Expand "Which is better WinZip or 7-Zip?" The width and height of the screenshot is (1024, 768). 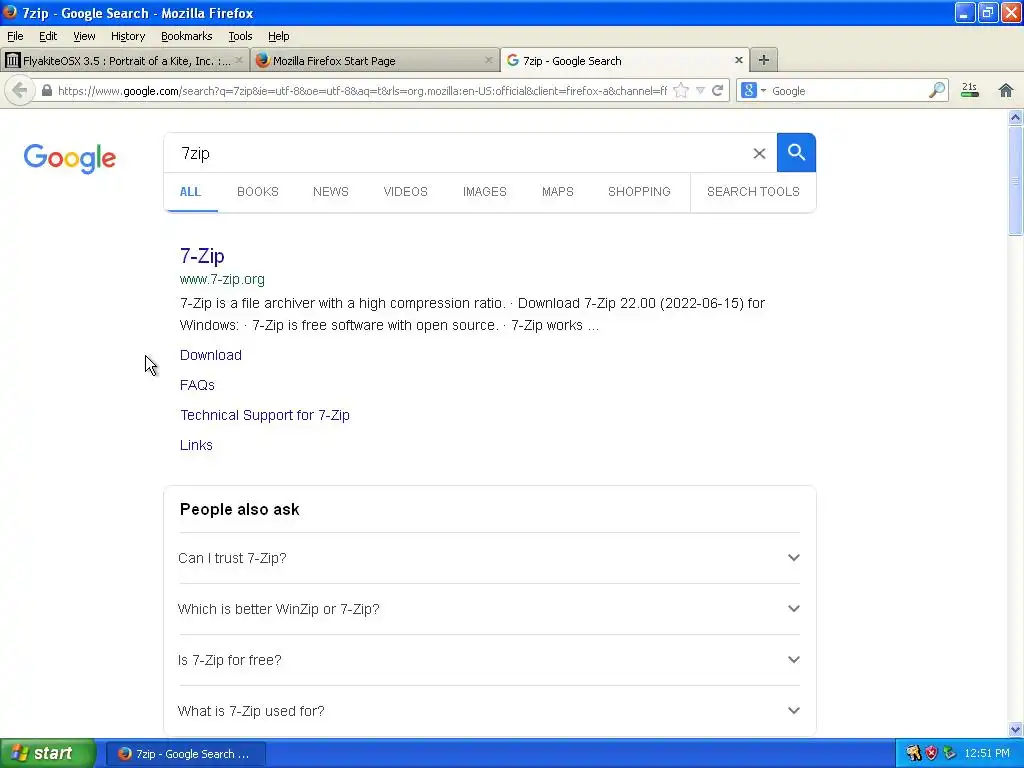point(489,609)
